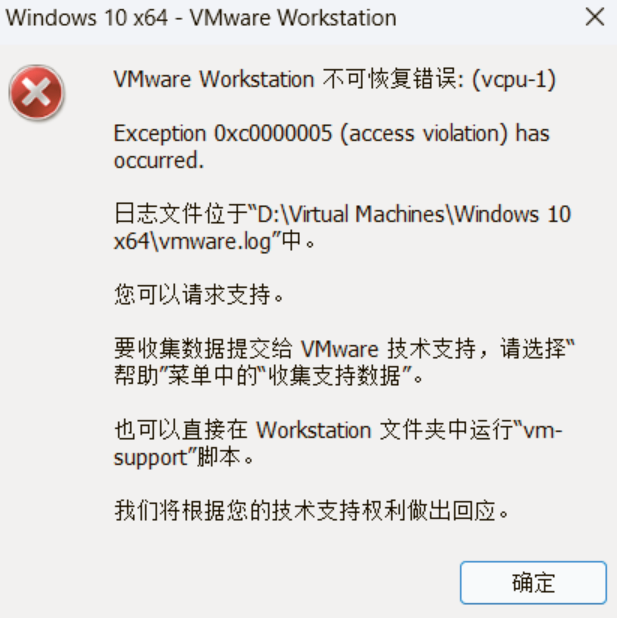617x618 pixels.
Task: Click the 要收集数据提交给 text
Action: pyautogui.click(x=203, y=349)
